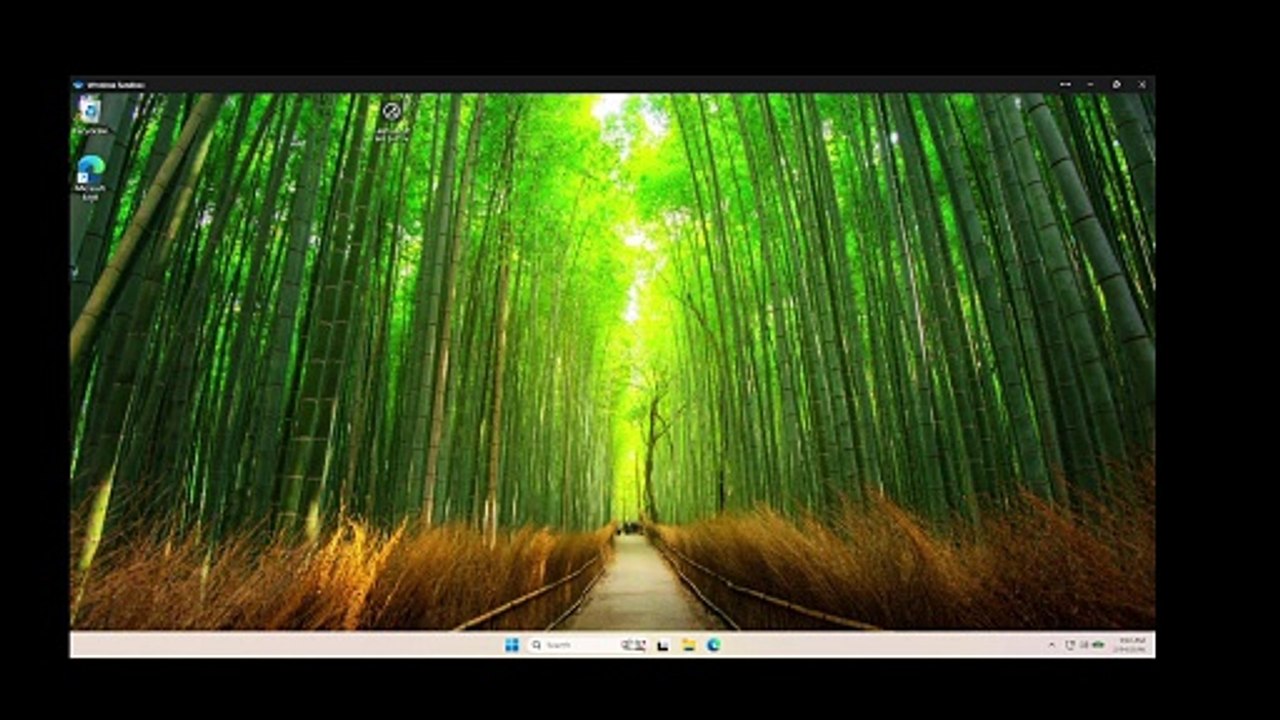Image resolution: width=1280 pixels, height=720 pixels.
Task: Open the Microsoft Edge desktop shortcut
Action: pos(90,177)
